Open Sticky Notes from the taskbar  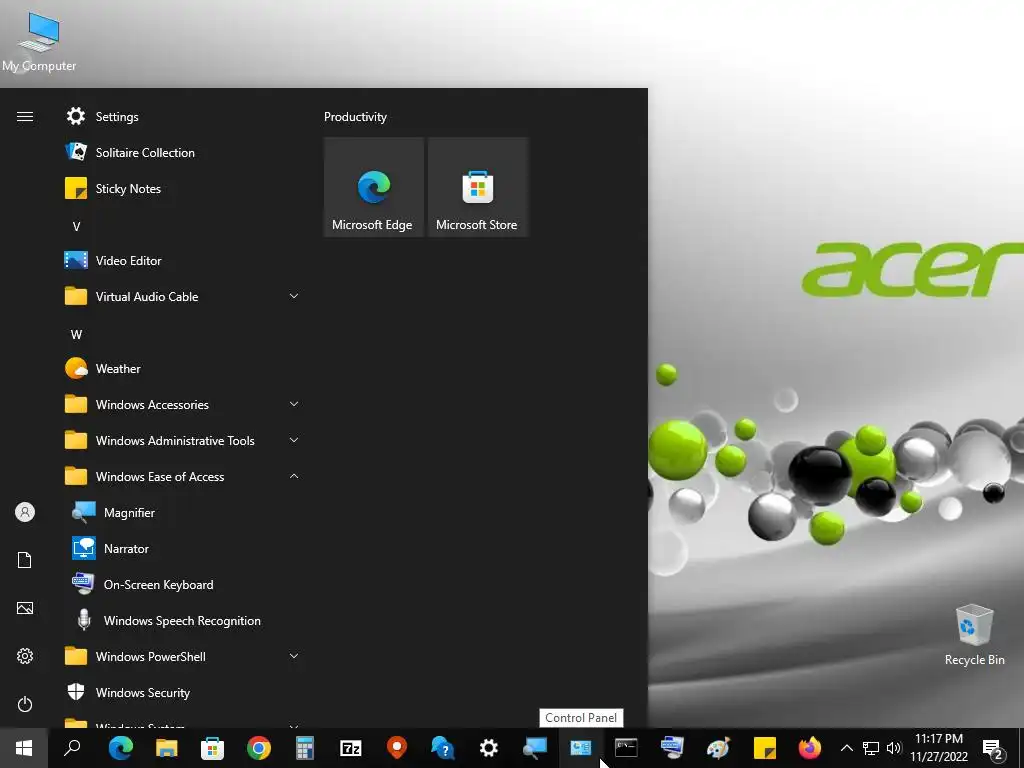coord(764,748)
